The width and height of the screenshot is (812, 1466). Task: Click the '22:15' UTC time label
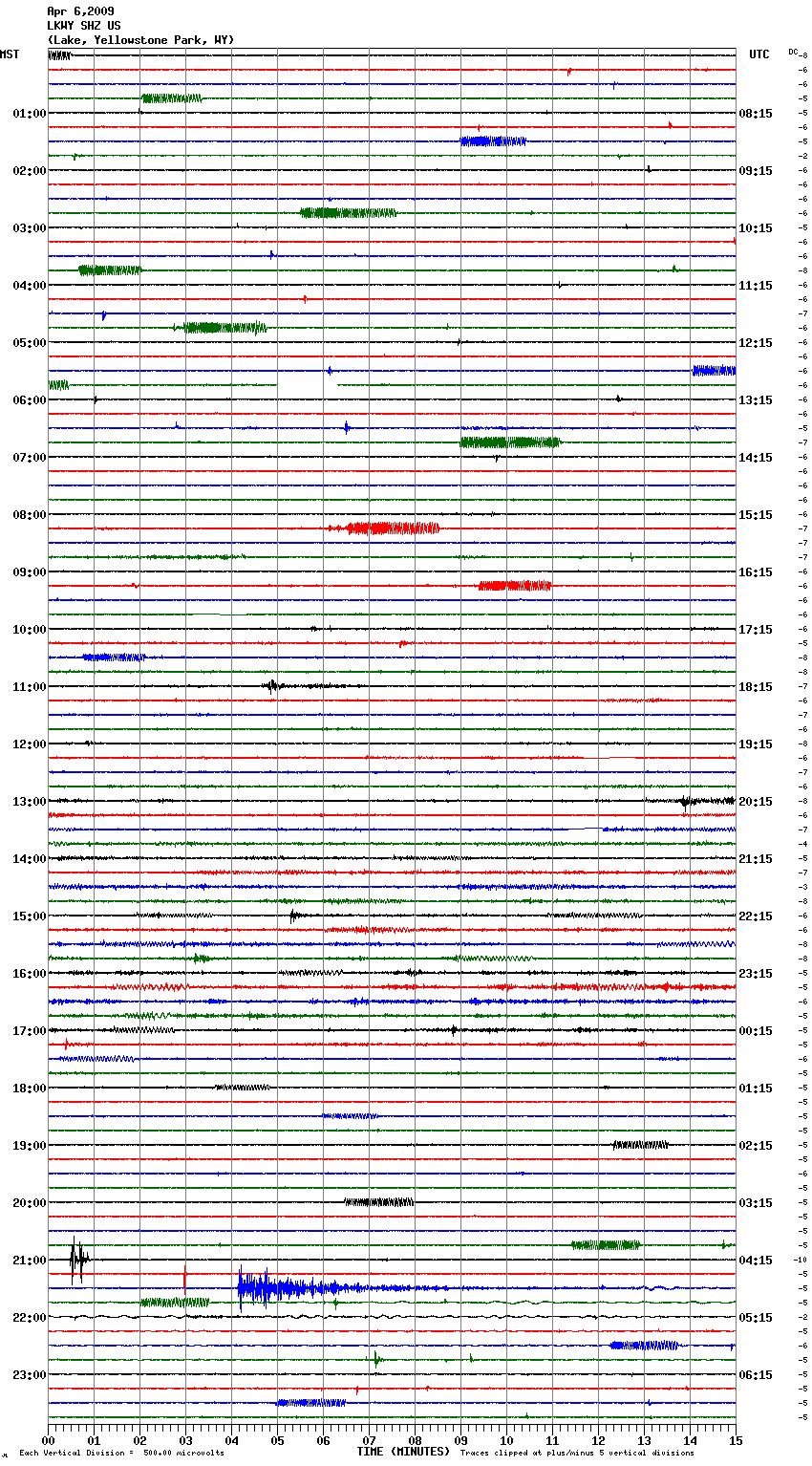756,916
